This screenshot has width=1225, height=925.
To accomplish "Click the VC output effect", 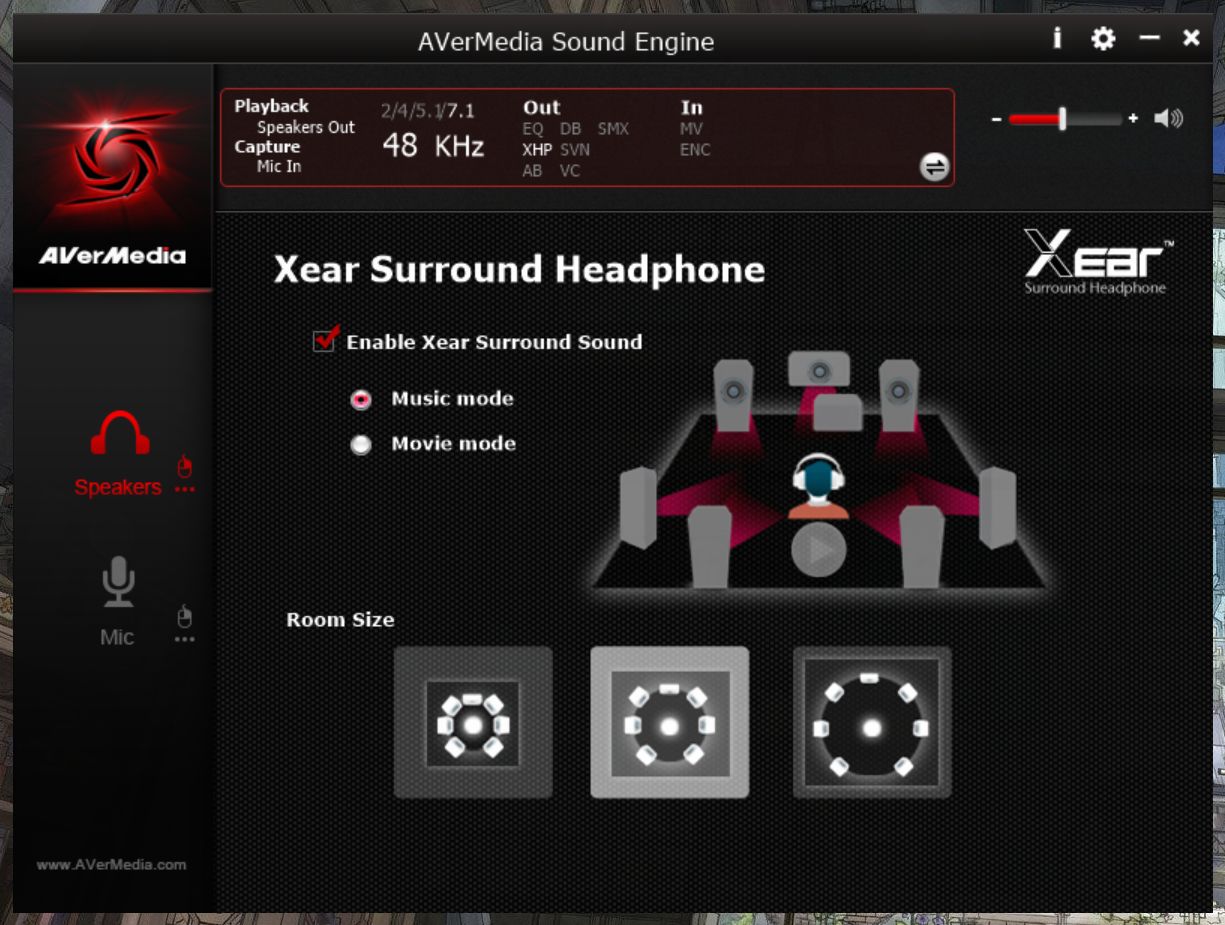I will coord(570,171).
